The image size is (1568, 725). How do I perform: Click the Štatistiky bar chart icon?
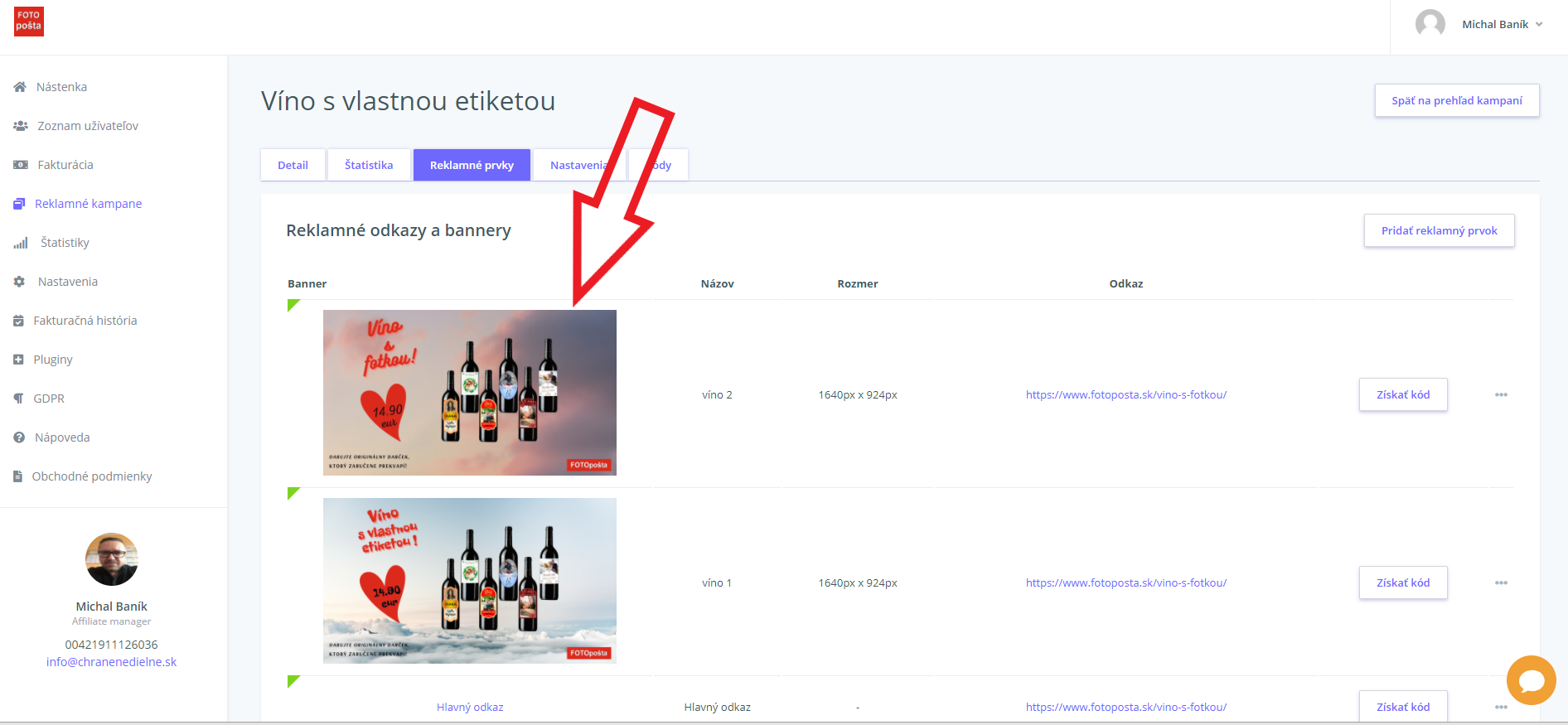[21, 243]
